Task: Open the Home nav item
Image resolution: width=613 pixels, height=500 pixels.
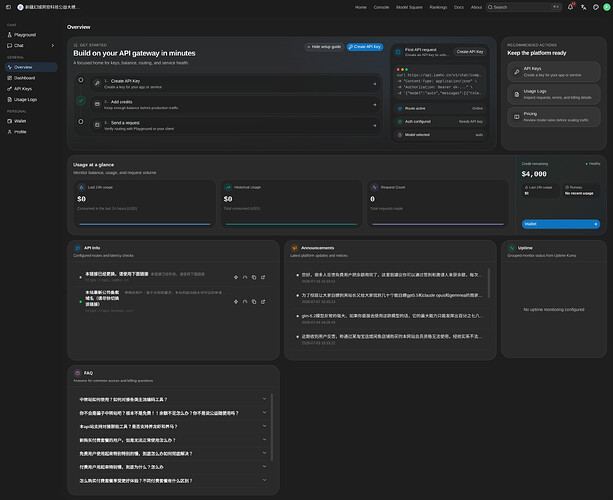Action: 360,7
